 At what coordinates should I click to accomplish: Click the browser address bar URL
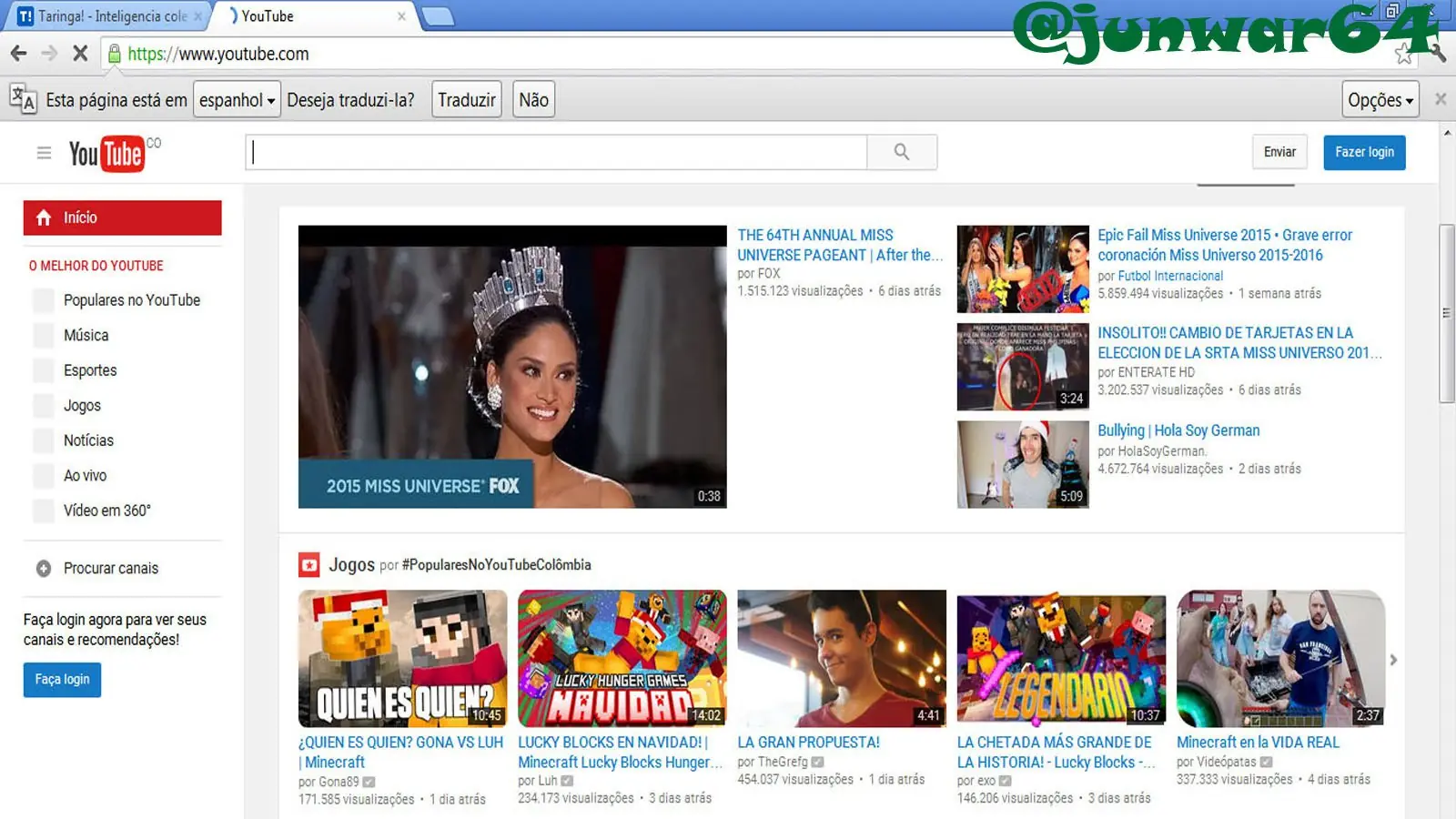218,54
